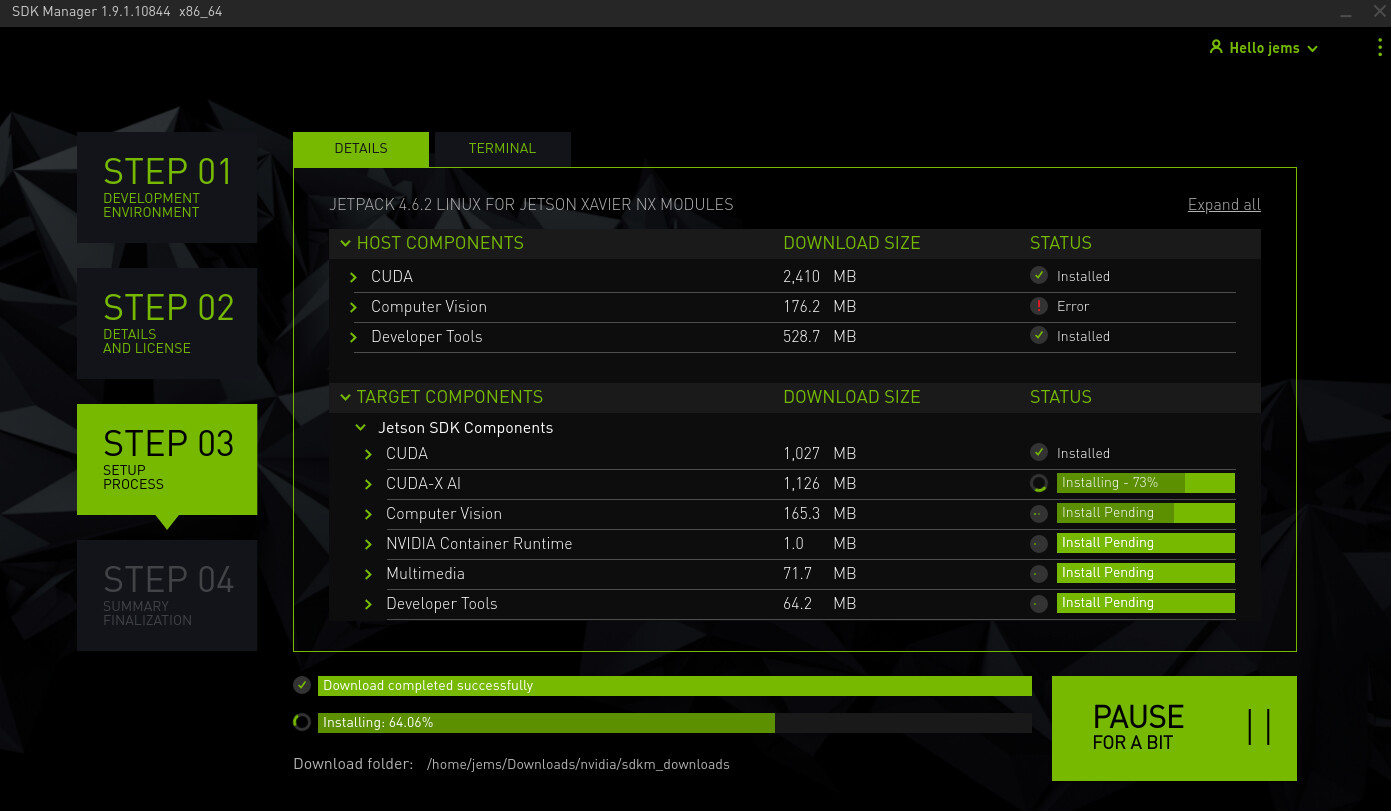
Task: Collapse the Jetson SDK Components group
Action: tap(361, 428)
